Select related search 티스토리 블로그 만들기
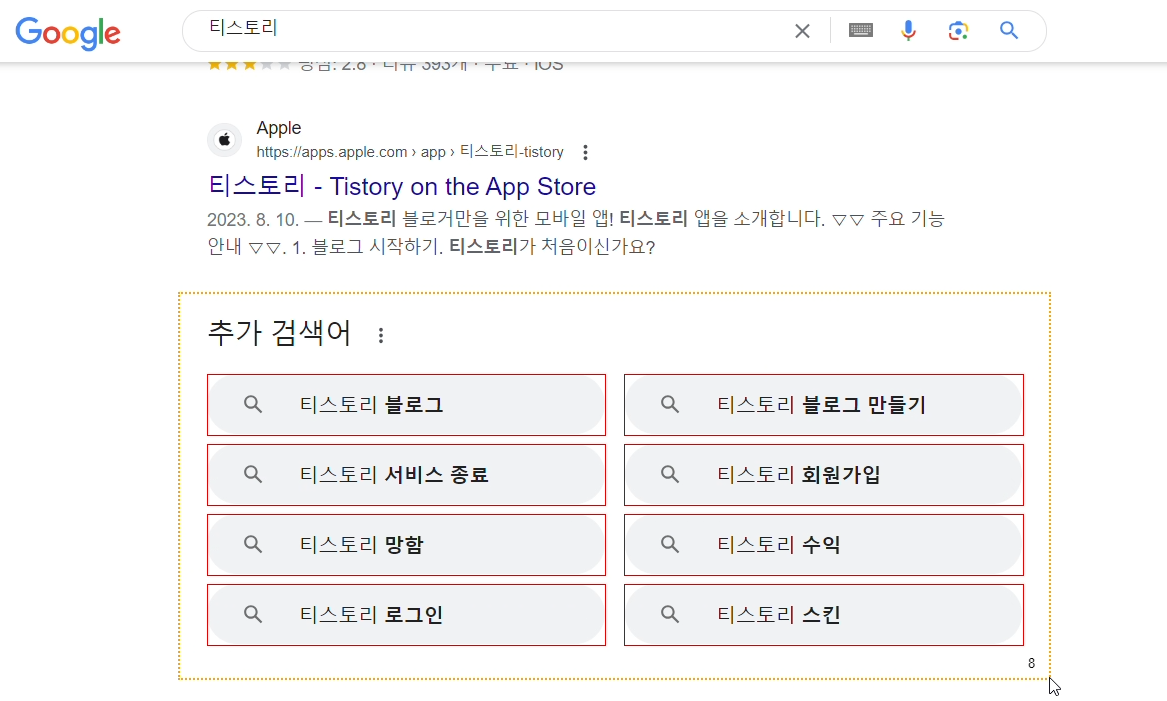 [824, 405]
